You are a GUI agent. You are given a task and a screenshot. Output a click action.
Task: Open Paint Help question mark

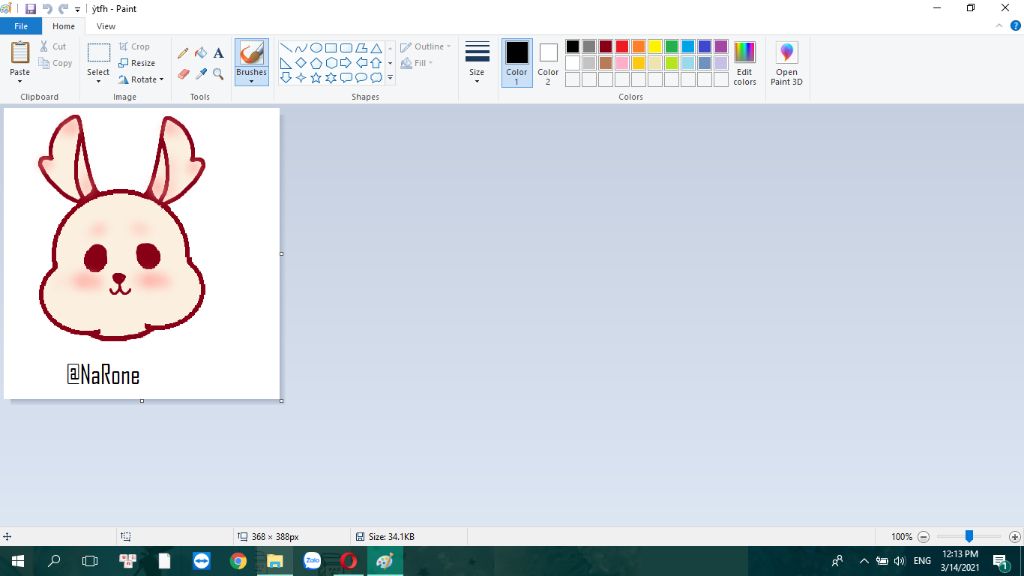tap(1016, 26)
